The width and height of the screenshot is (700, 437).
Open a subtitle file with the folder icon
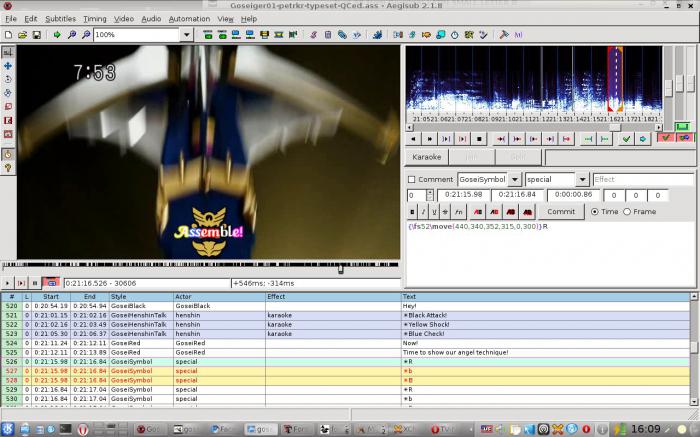(x=22, y=34)
